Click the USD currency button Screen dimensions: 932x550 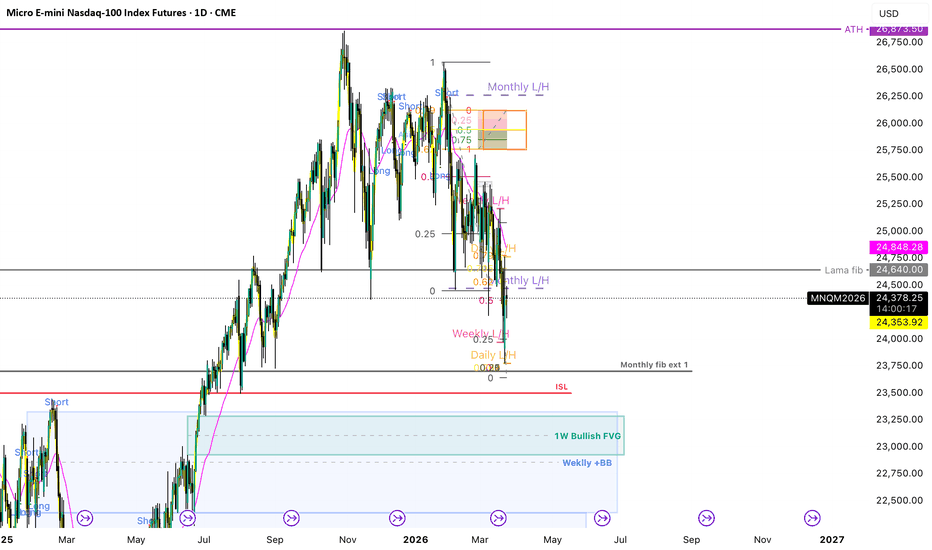pyautogui.click(x=889, y=14)
